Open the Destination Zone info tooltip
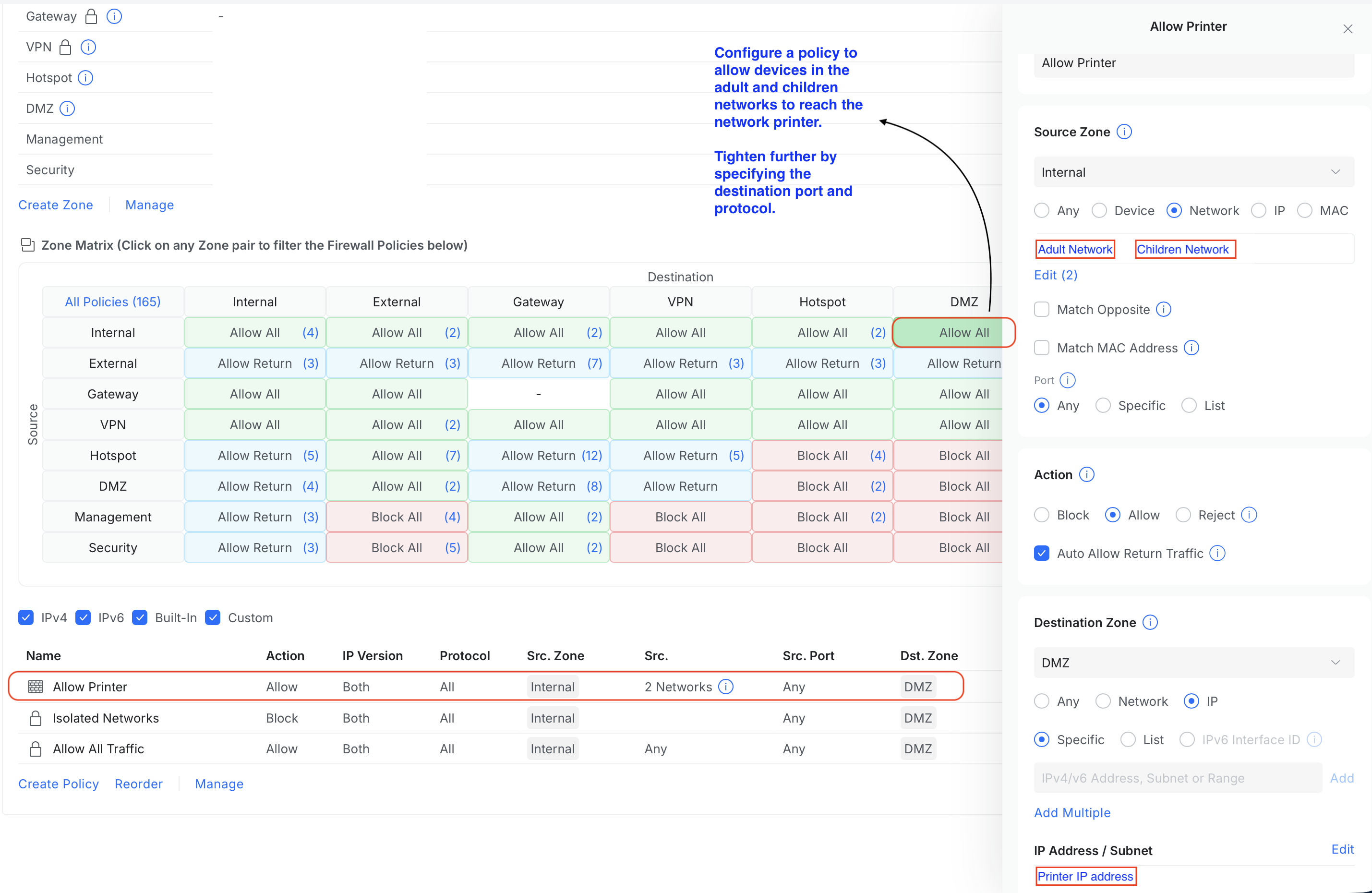 1151,622
